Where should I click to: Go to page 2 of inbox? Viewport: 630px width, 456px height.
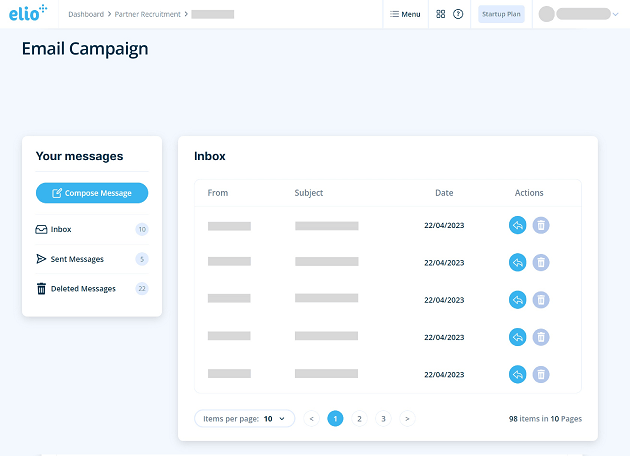pyautogui.click(x=359, y=419)
